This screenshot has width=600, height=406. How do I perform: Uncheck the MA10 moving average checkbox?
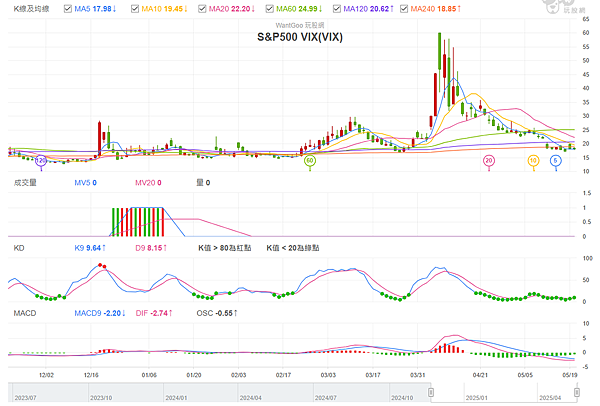135,8
